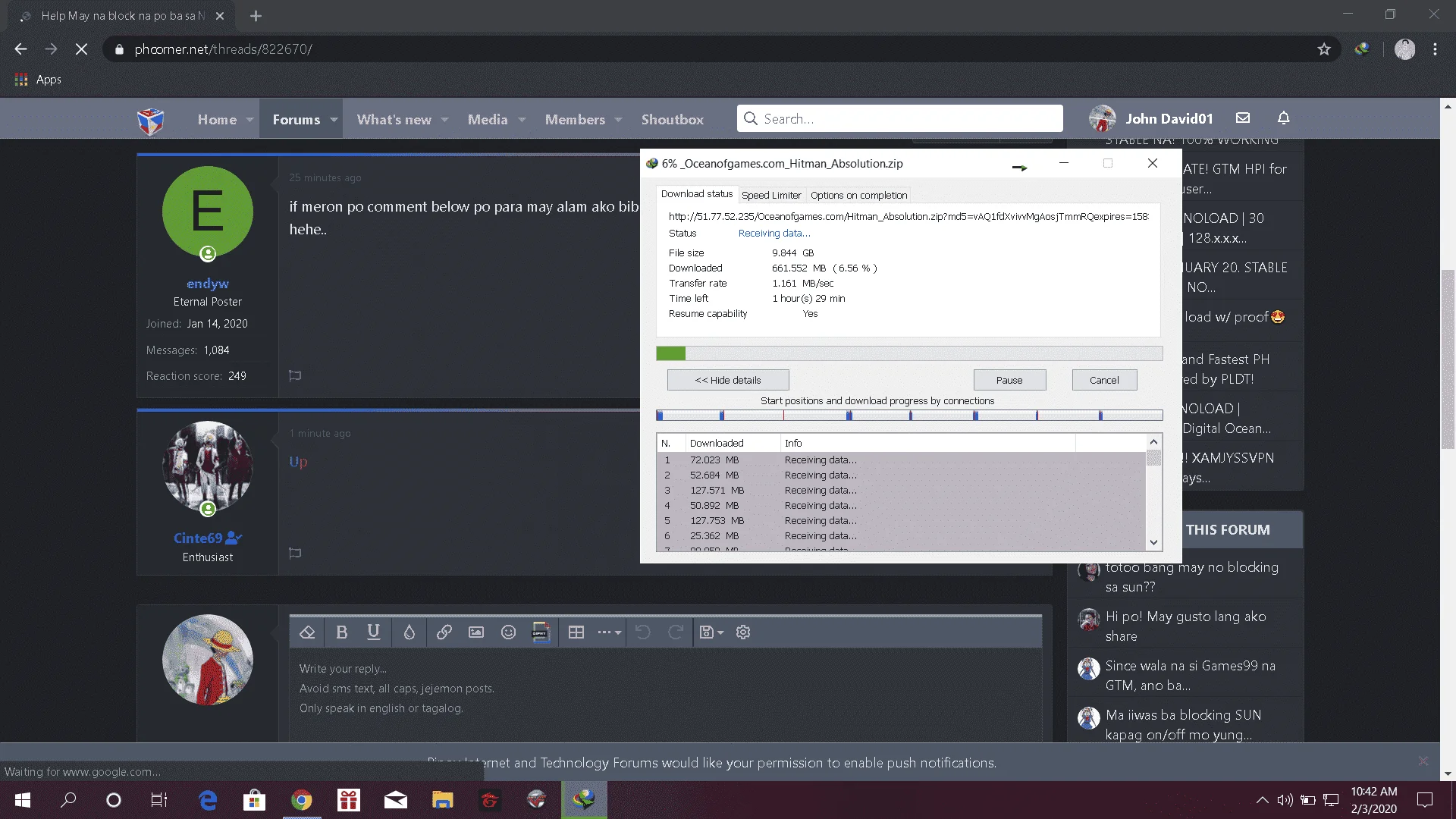The height and width of the screenshot is (819, 1456).
Task: Click the undo arrow in editor
Action: point(643,632)
